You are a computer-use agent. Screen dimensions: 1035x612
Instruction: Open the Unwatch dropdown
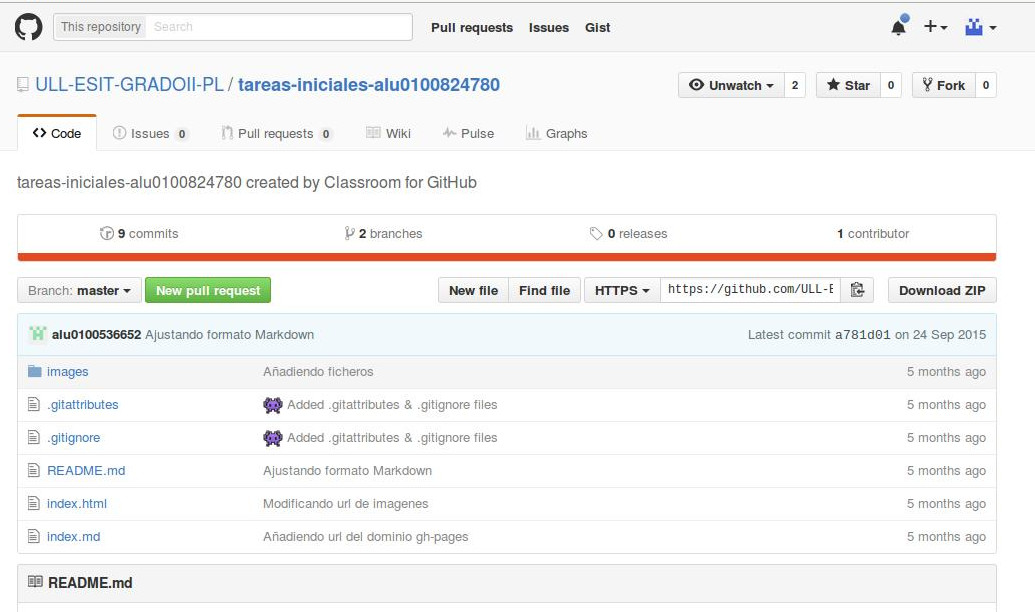(x=731, y=85)
